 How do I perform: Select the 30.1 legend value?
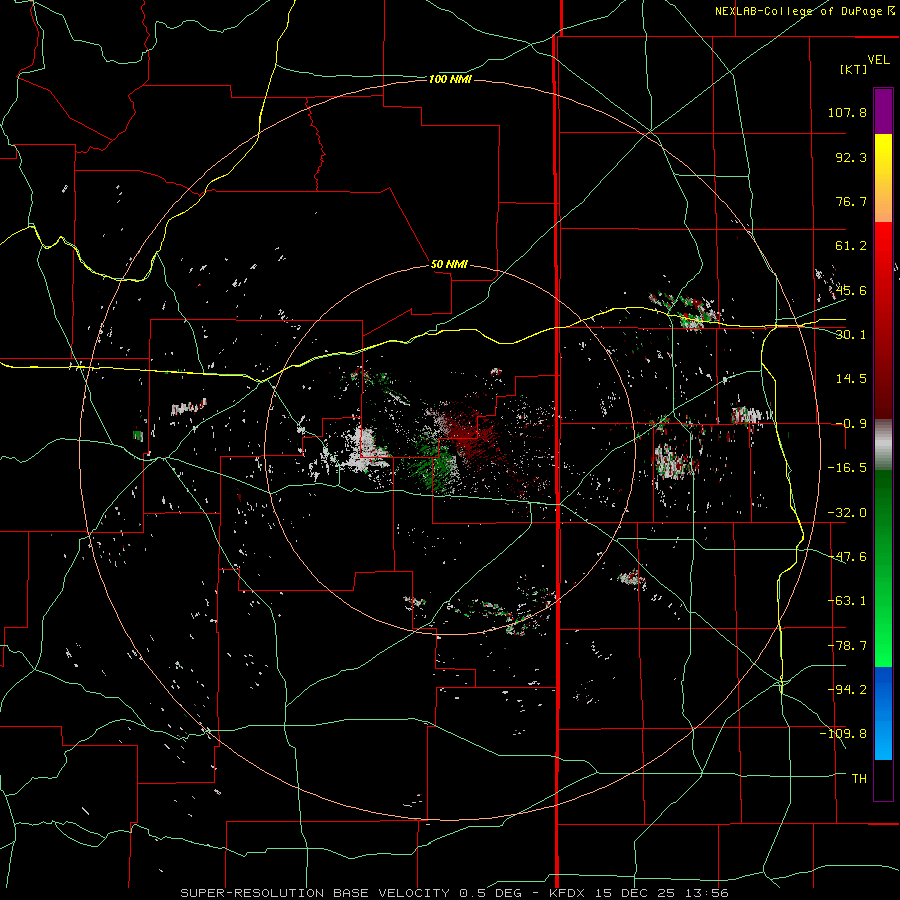point(851,335)
